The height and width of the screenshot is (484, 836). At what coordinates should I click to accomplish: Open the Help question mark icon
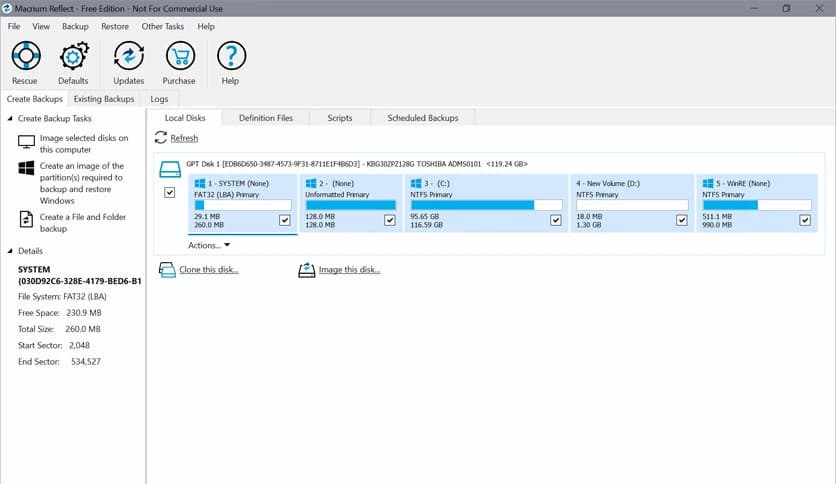[231, 56]
